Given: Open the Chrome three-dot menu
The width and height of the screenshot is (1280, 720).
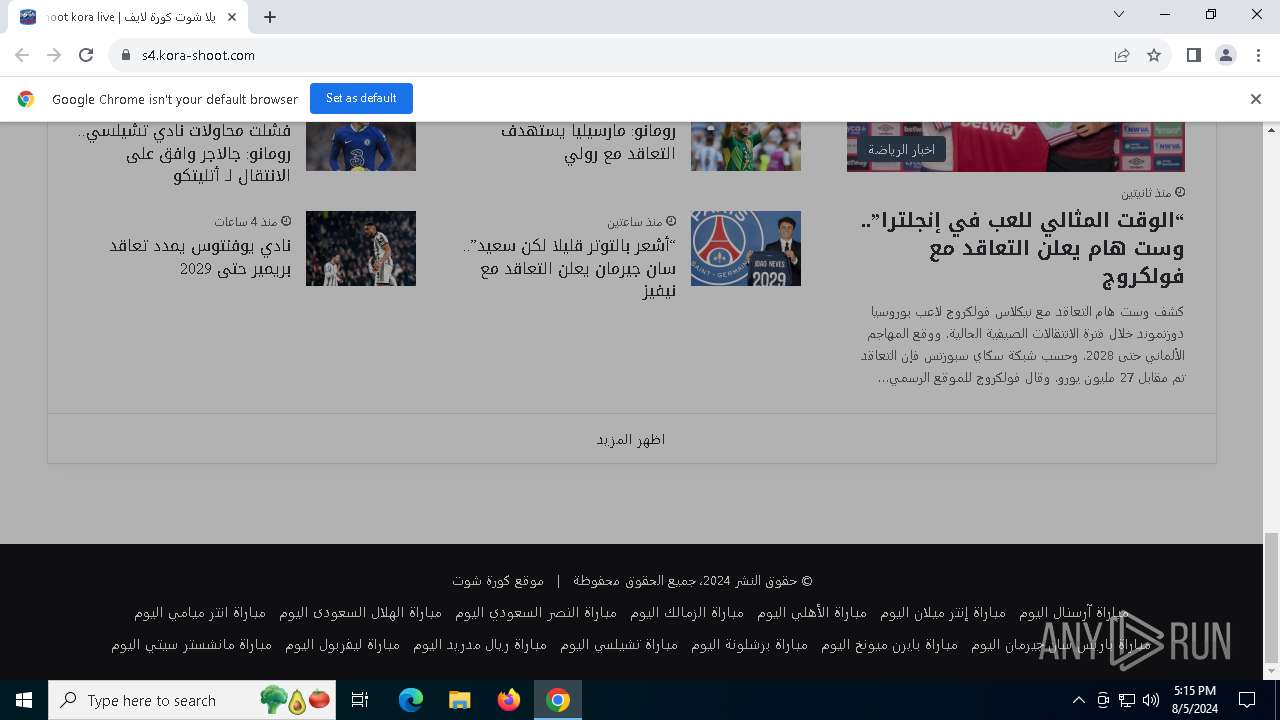Looking at the screenshot, I should coord(1258,55).
